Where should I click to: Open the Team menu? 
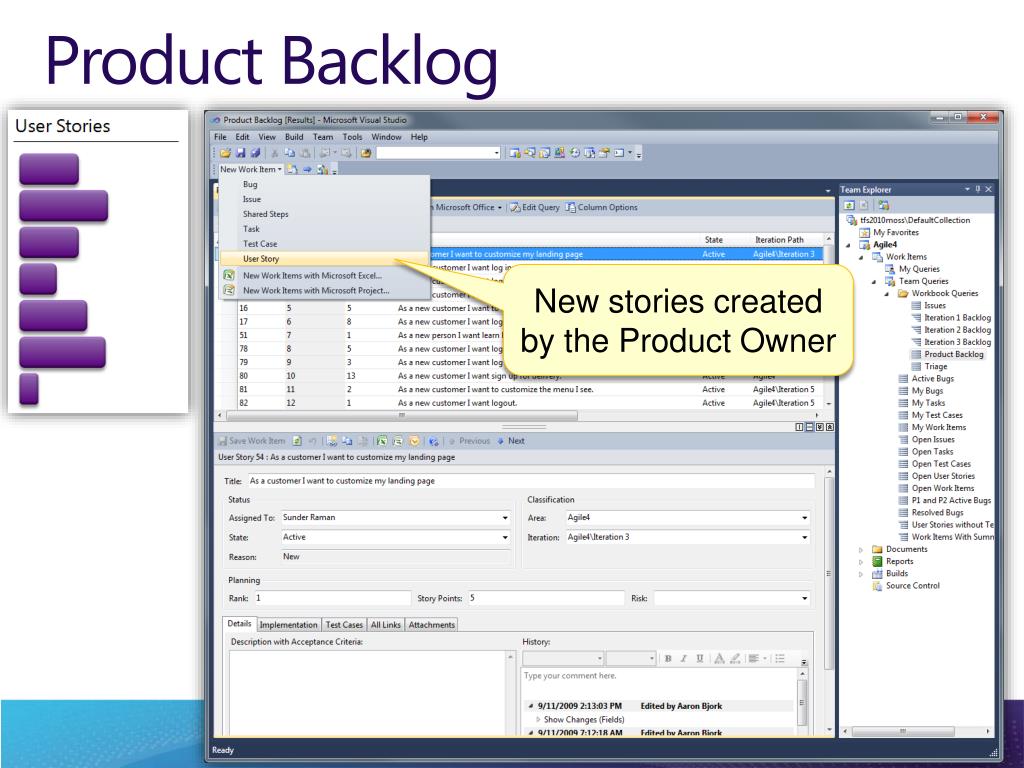point(323,137)
